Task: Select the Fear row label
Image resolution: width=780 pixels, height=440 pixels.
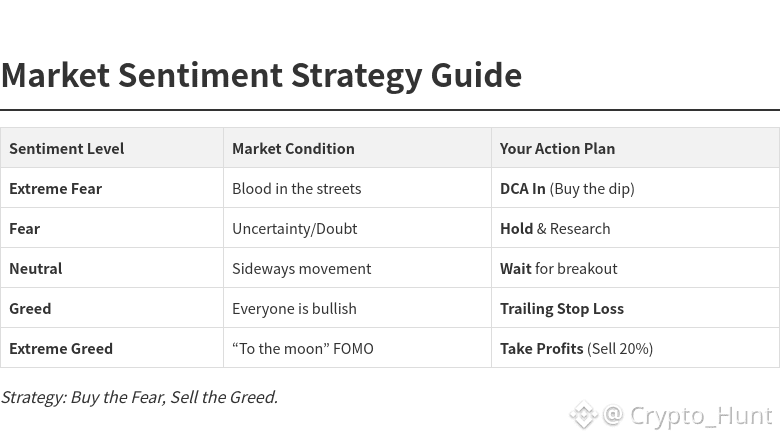Action: 25,228
